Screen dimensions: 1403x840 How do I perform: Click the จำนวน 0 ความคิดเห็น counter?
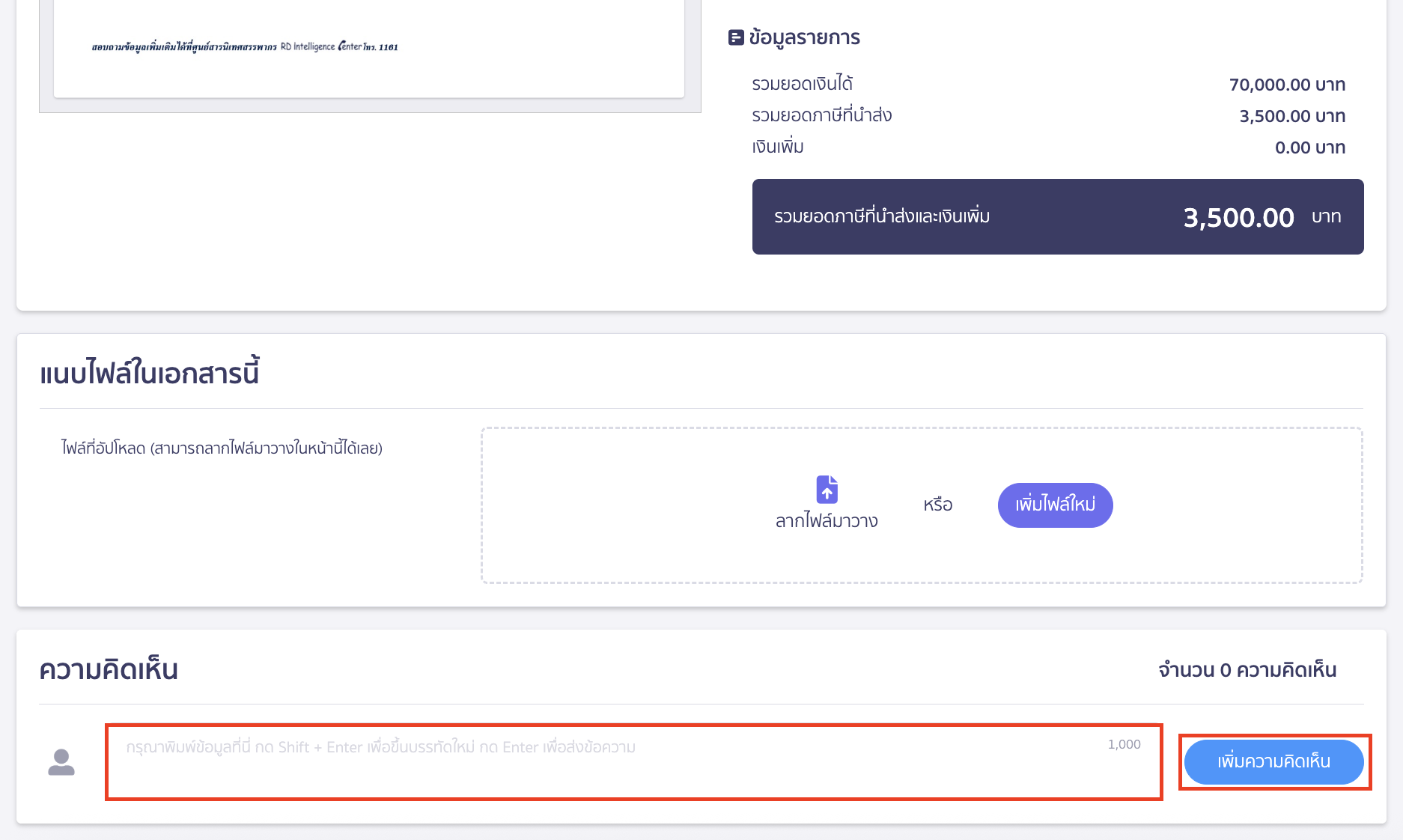tap(1247, 670)
